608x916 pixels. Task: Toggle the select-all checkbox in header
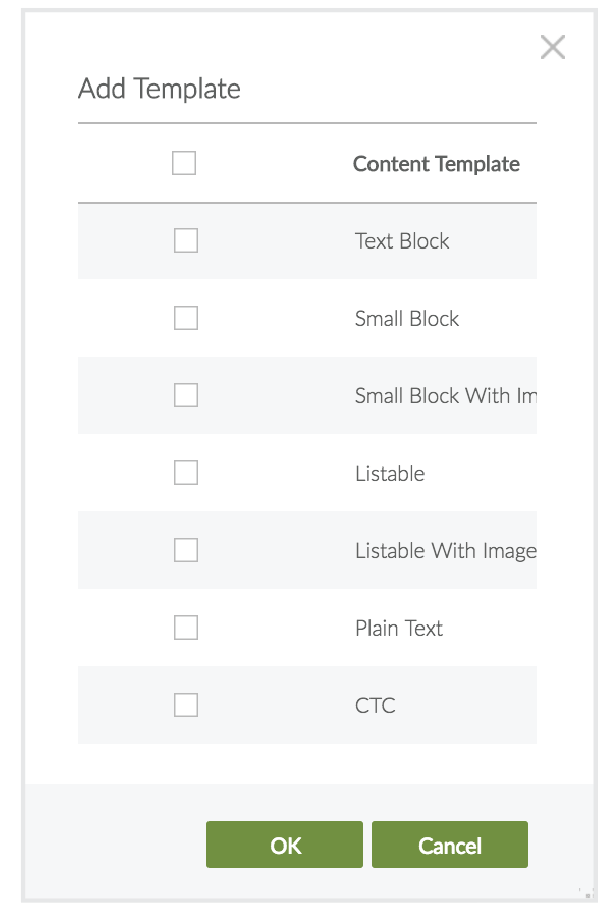[184, 163]
